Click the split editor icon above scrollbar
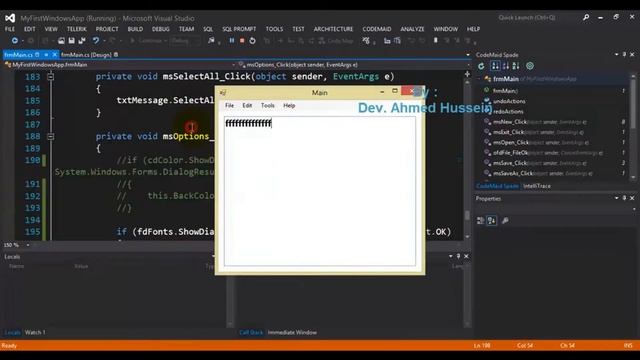 467,74
